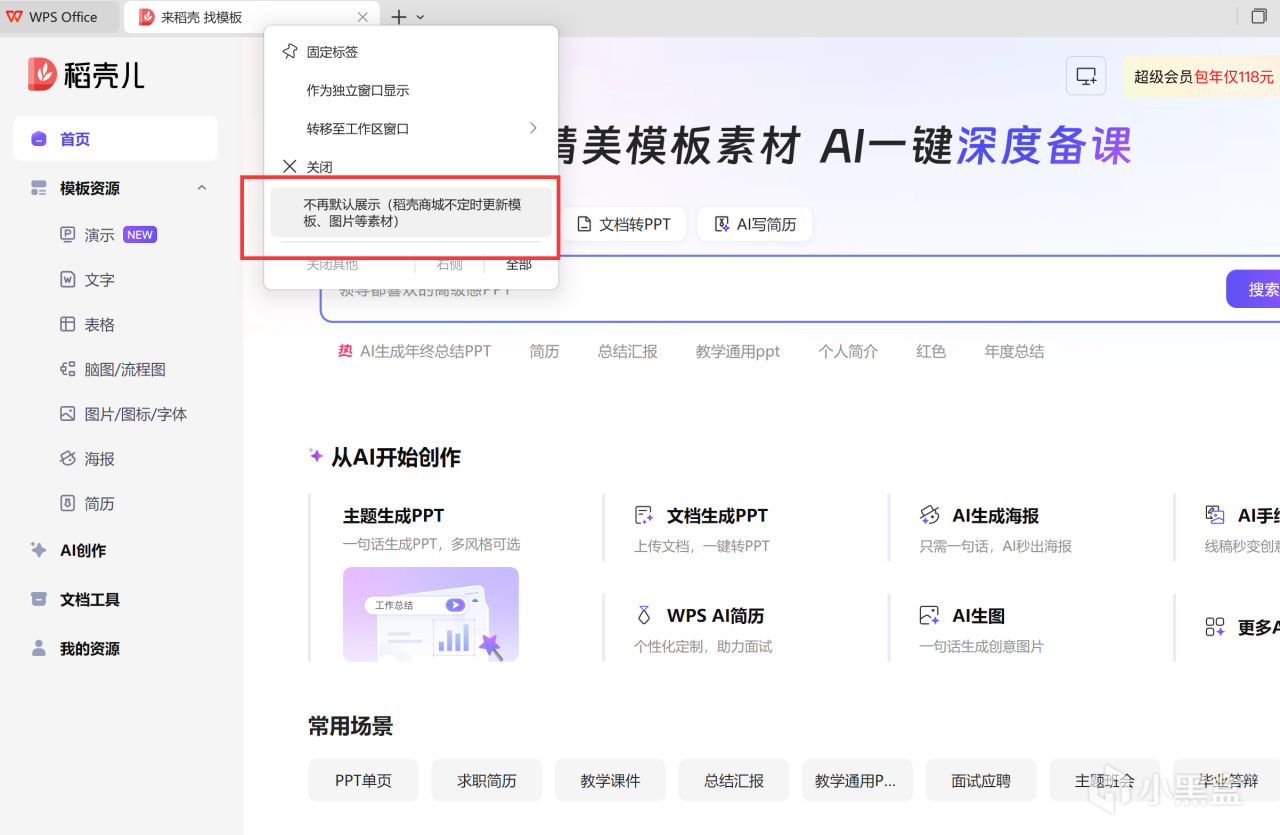Select the PPT单页 scene button
The height and width of the screenshot is (835, 1280).
tap(363, 781)
